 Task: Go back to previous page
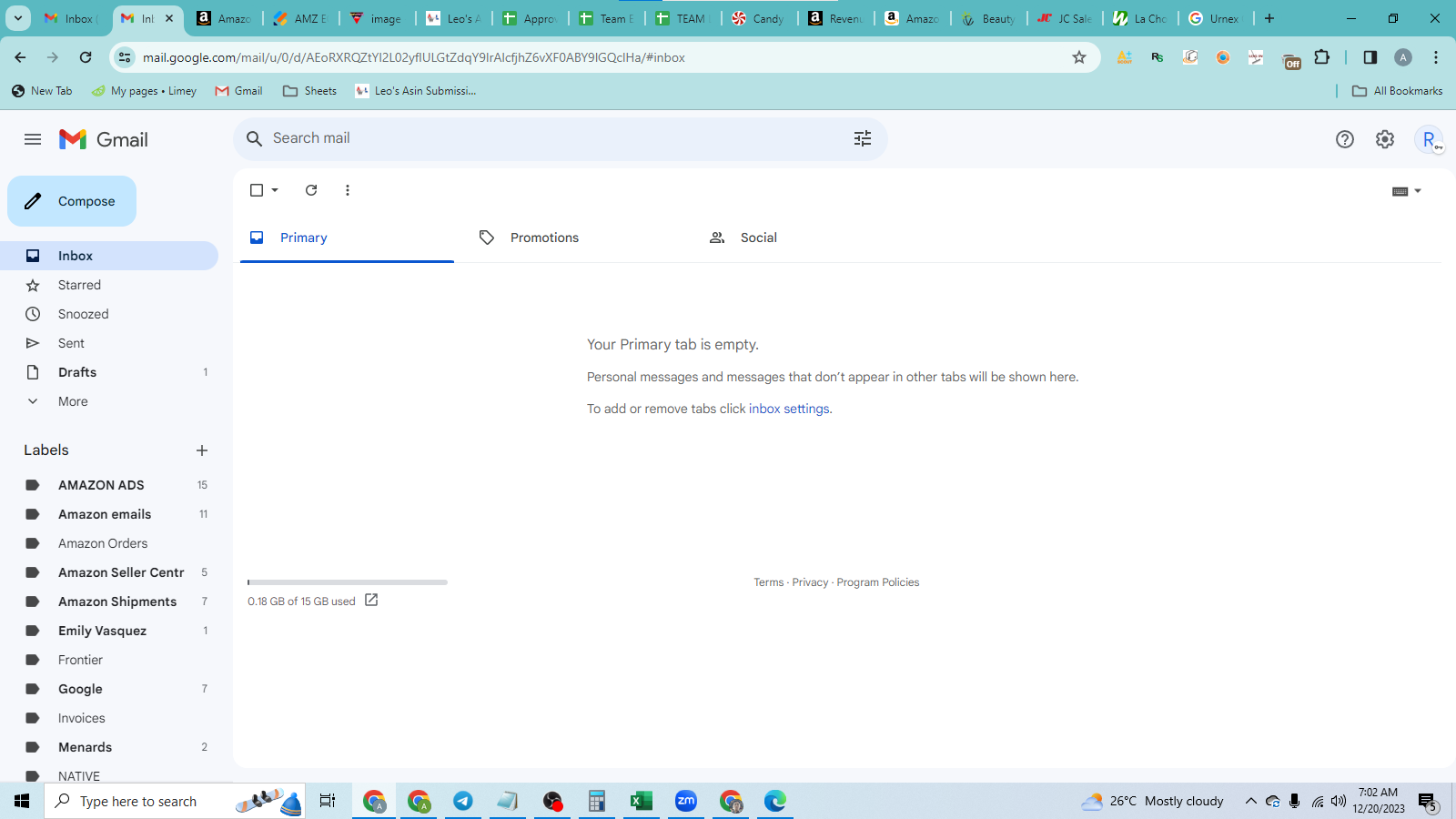point(20,57)
